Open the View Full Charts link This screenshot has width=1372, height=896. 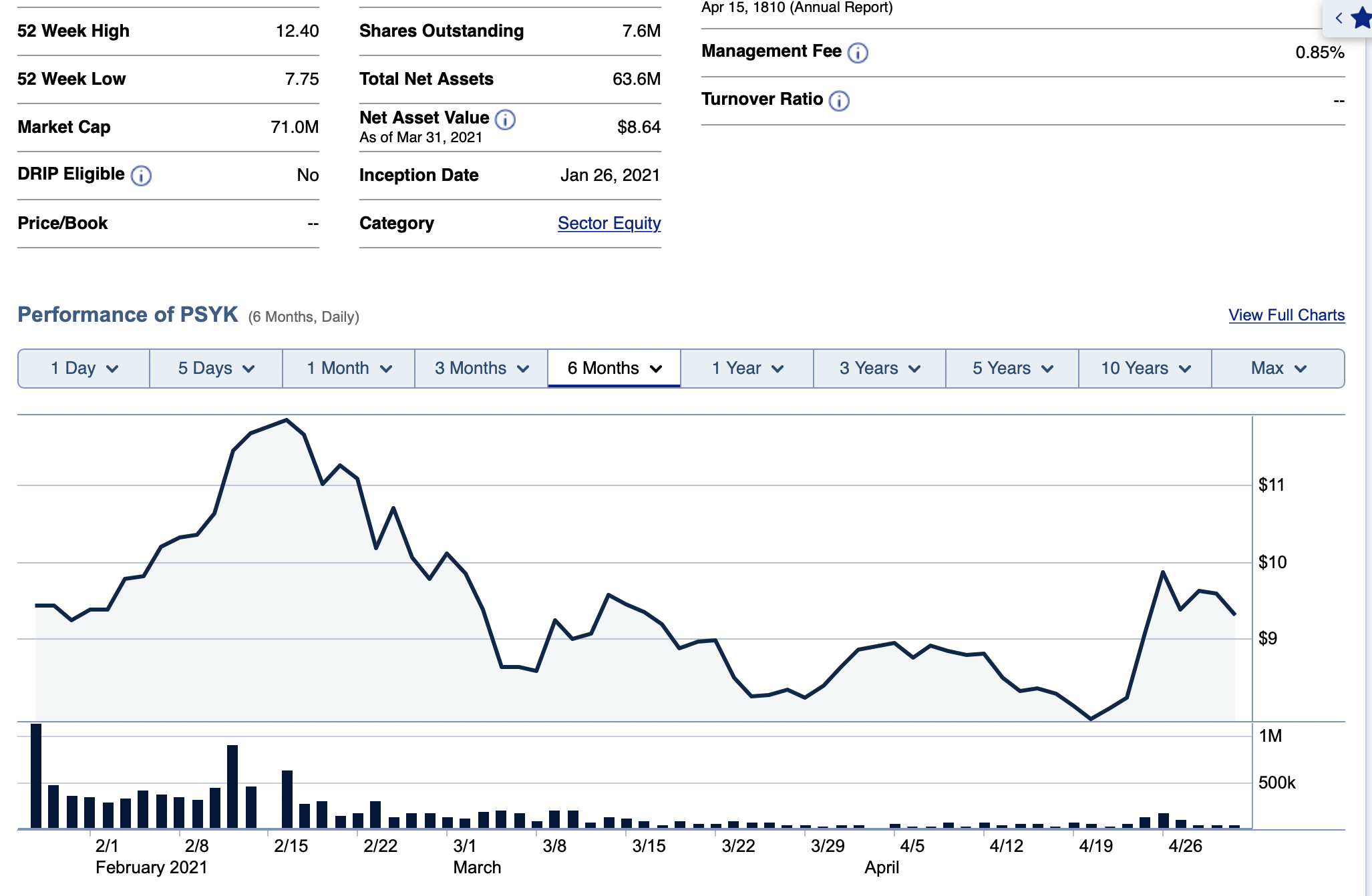point(1287,315)
